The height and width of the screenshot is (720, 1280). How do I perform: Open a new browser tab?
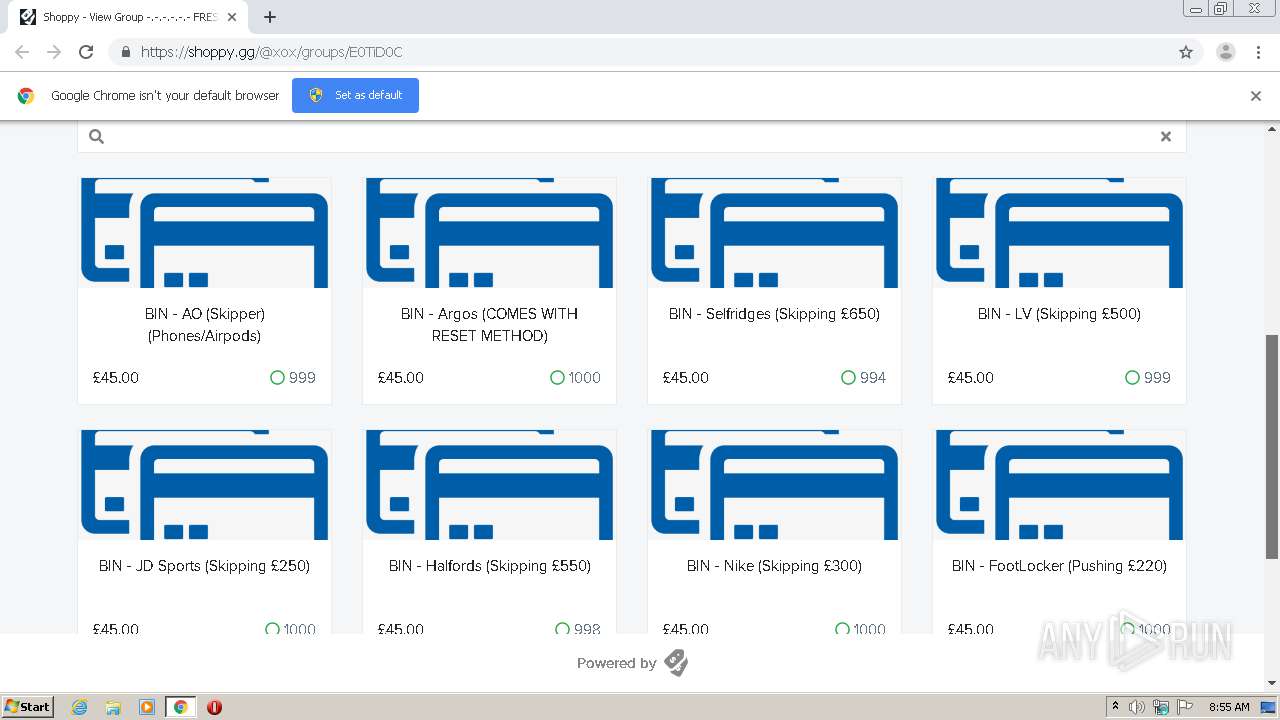pos(270,17)
